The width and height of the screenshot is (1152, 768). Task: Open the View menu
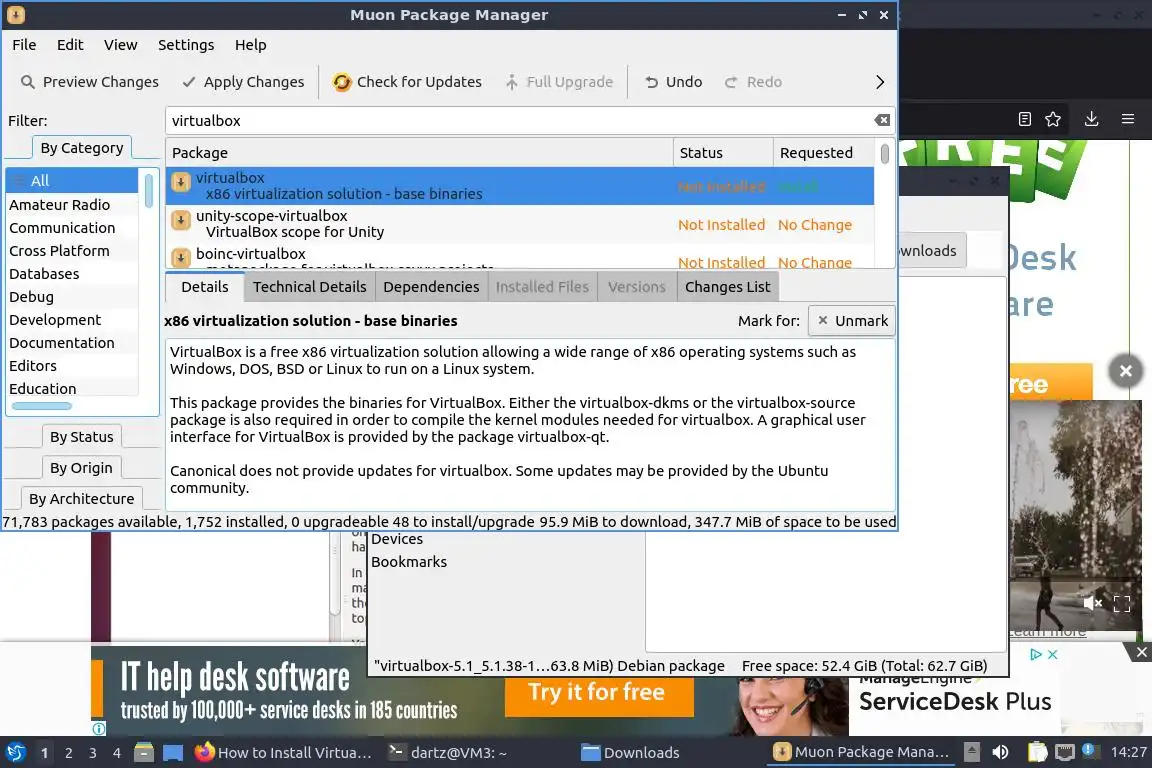pyautogui.click(x=120, y=45)
